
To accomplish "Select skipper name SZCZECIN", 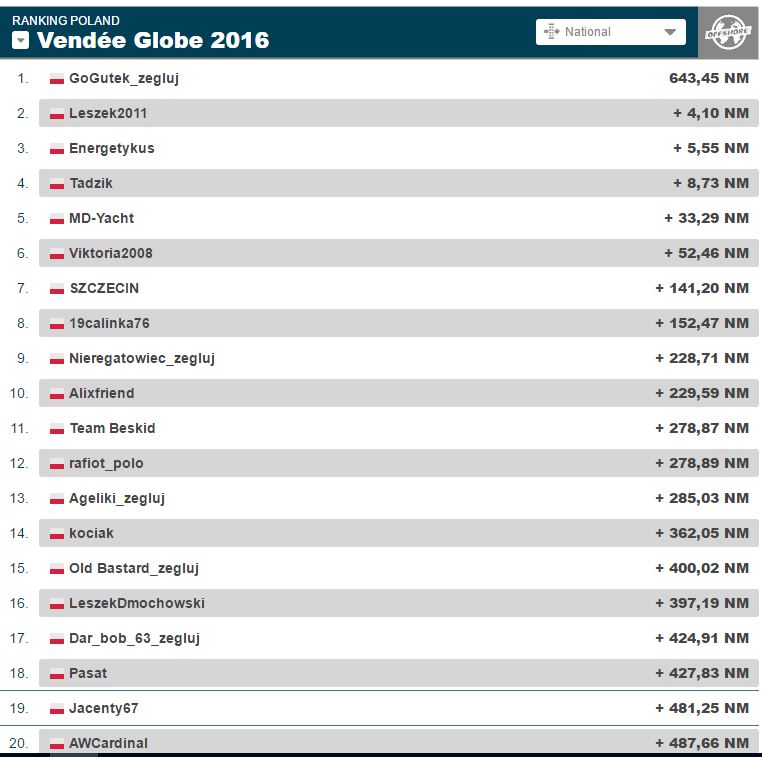I will 104,288.
